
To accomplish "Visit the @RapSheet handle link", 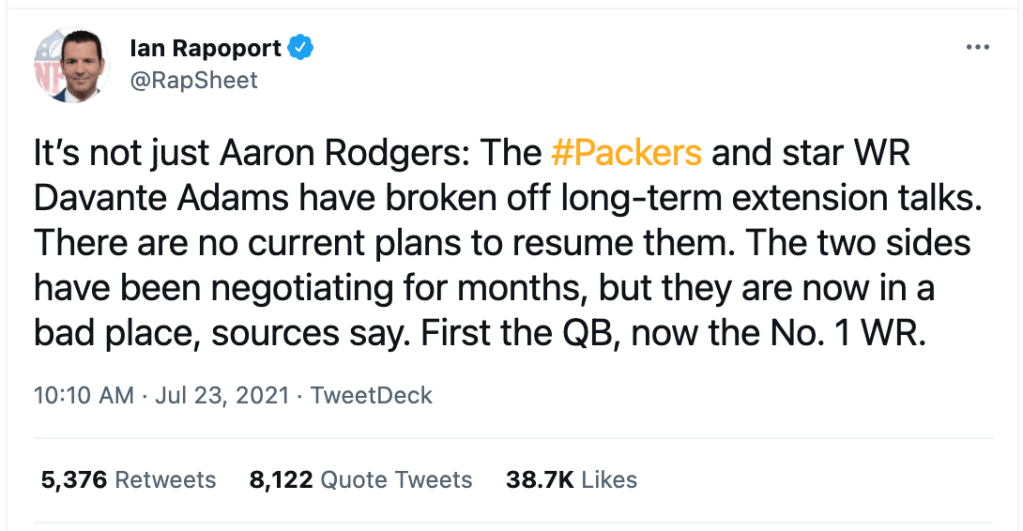I will tap(194, 80).
